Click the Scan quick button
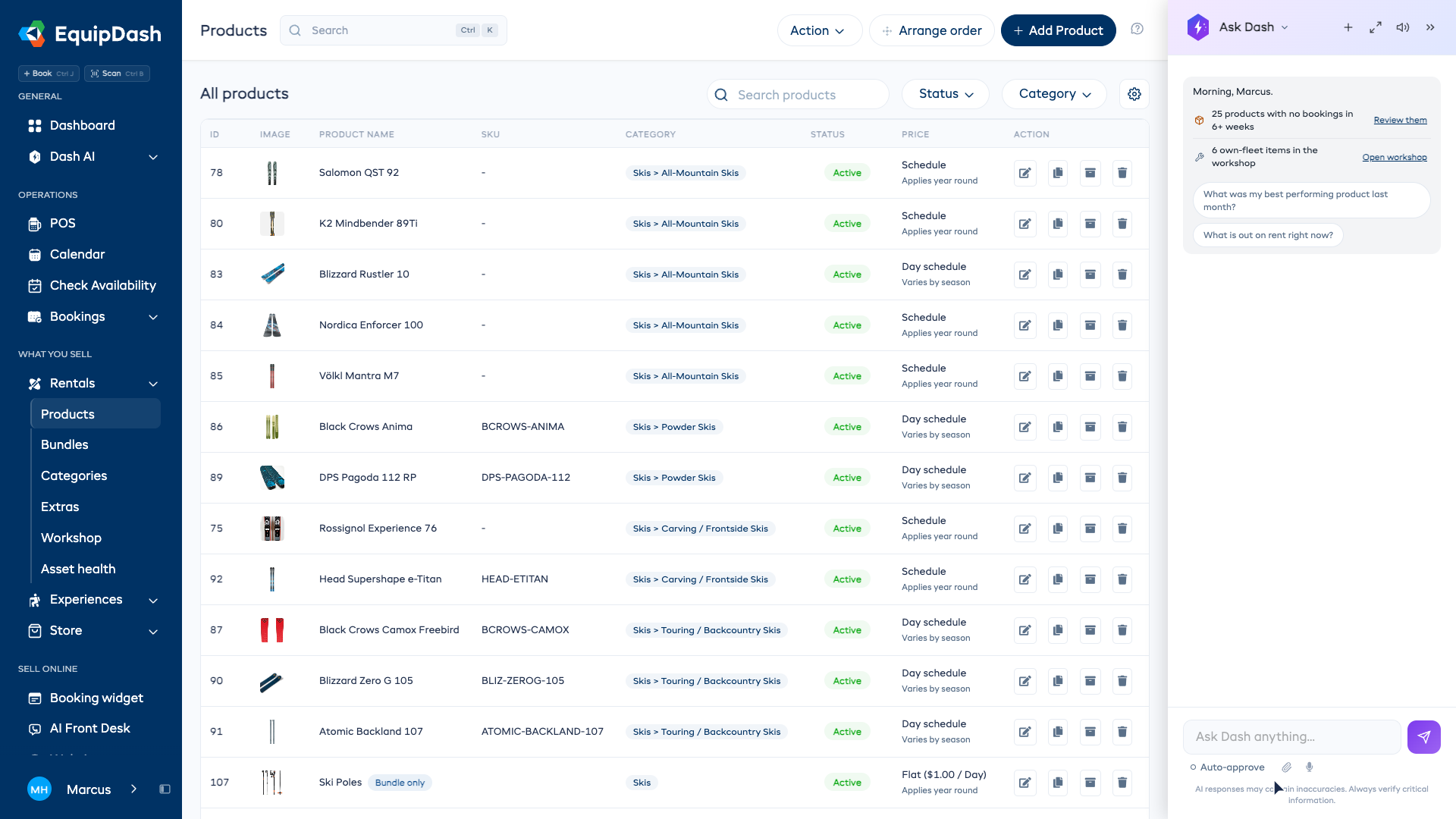Screen dimensions: 1456x819 [x=117, y=74]
